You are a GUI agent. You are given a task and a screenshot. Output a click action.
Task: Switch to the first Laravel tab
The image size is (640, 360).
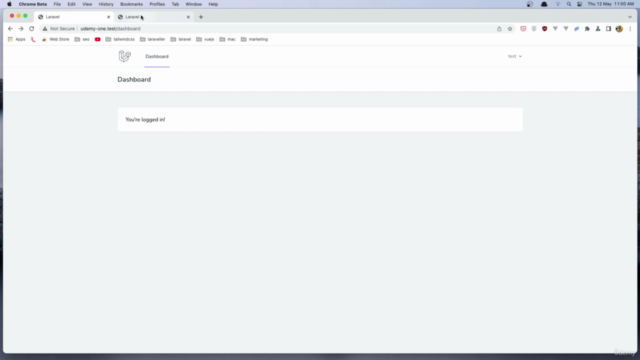tap(73, 17)
